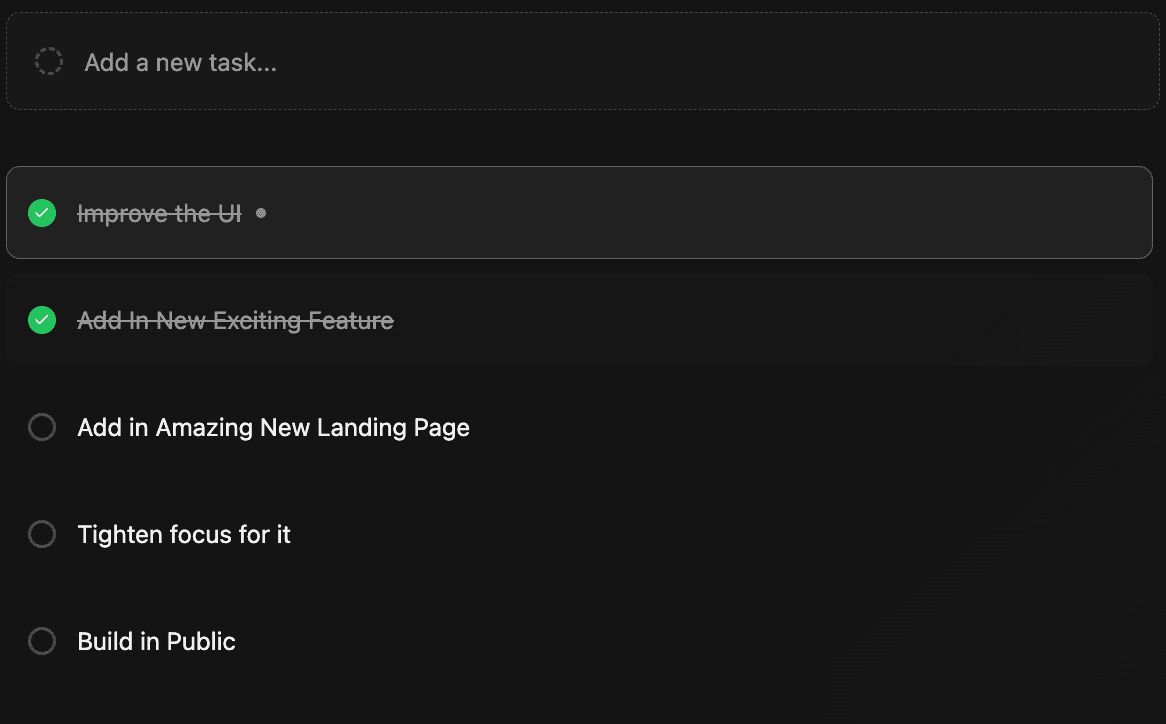Tick the "Build in Public" circle checkbox
1166x724 pixels.
click(42, 641)
